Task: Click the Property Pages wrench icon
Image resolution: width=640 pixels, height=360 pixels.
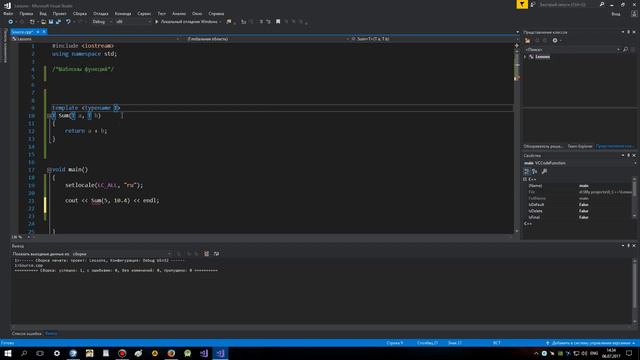Action: [544, 171]
